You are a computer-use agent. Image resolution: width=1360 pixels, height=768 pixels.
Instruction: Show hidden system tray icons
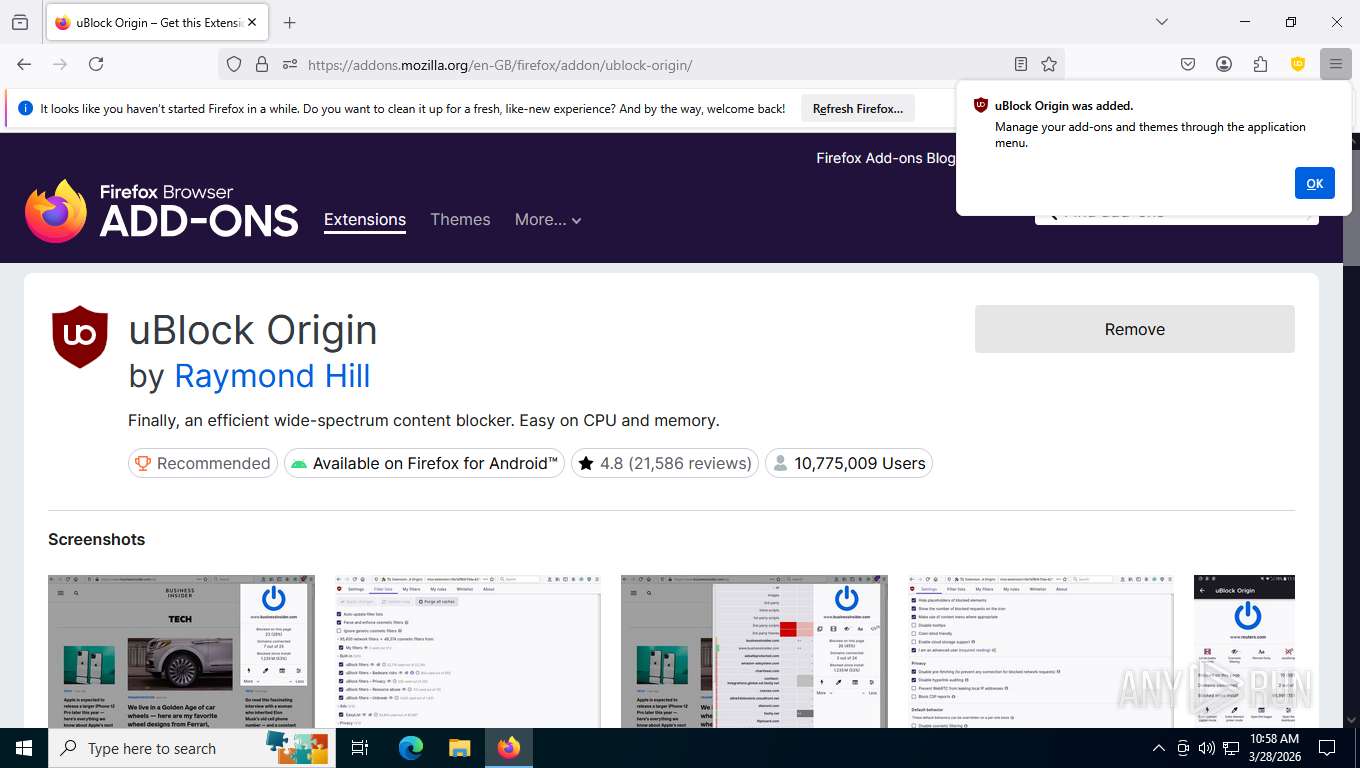pos(1159,748)
